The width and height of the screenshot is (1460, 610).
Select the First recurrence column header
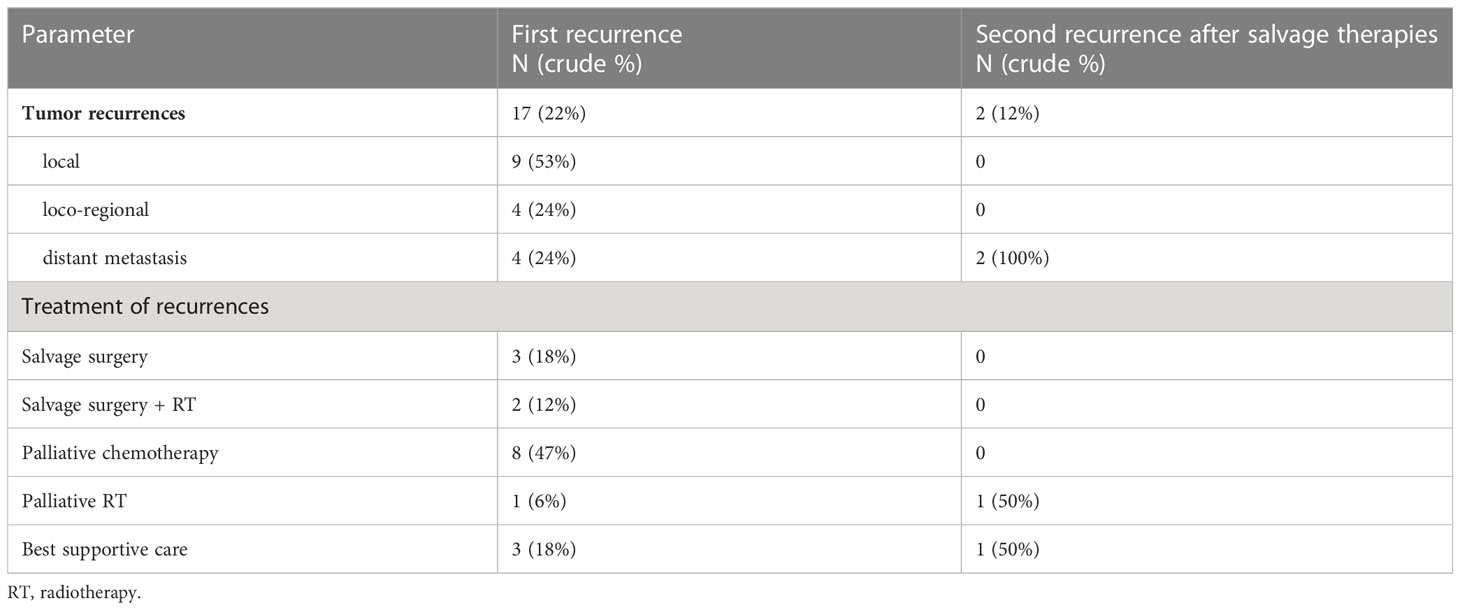tap(597, 48)
